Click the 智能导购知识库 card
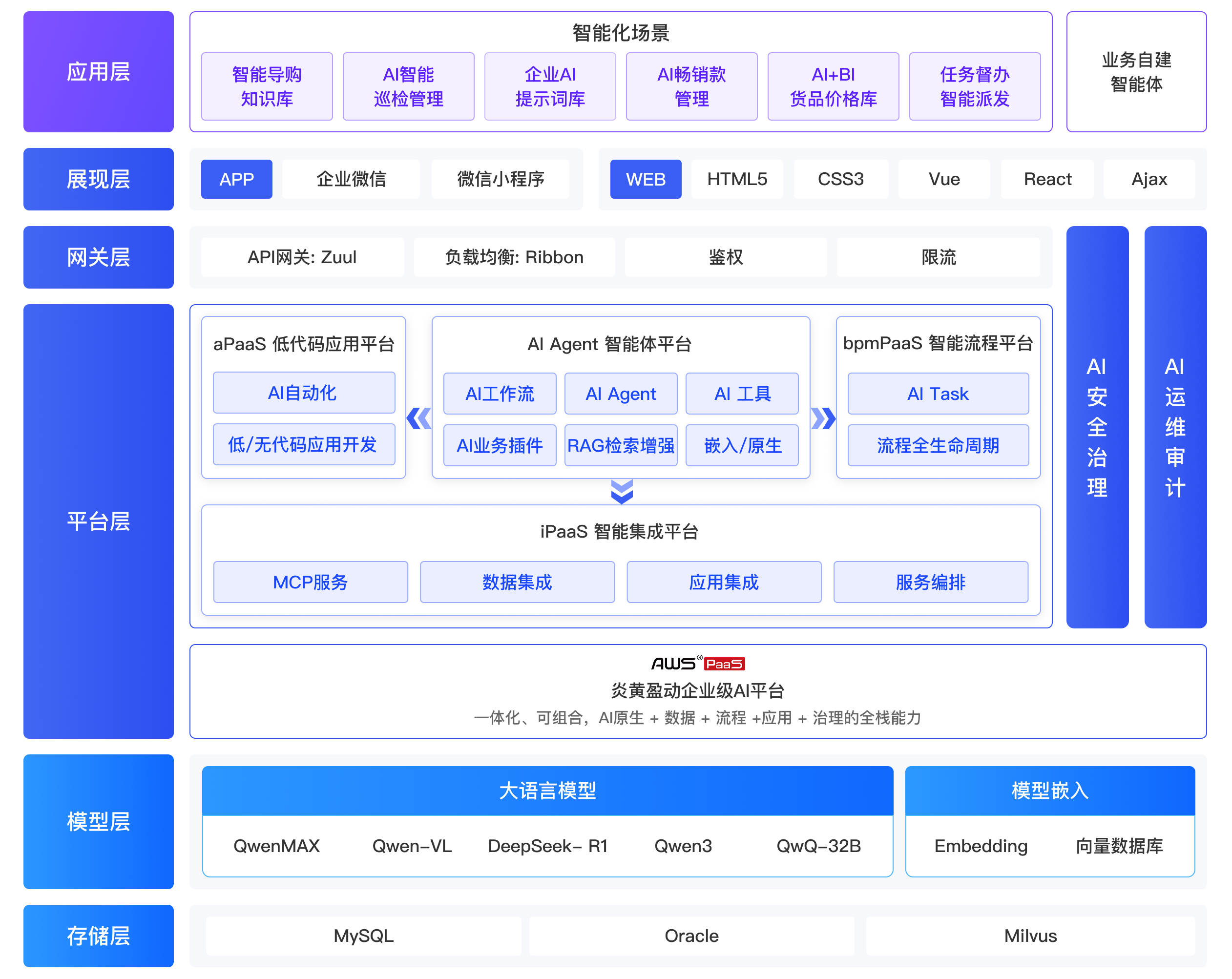 [x=267, y=86]
